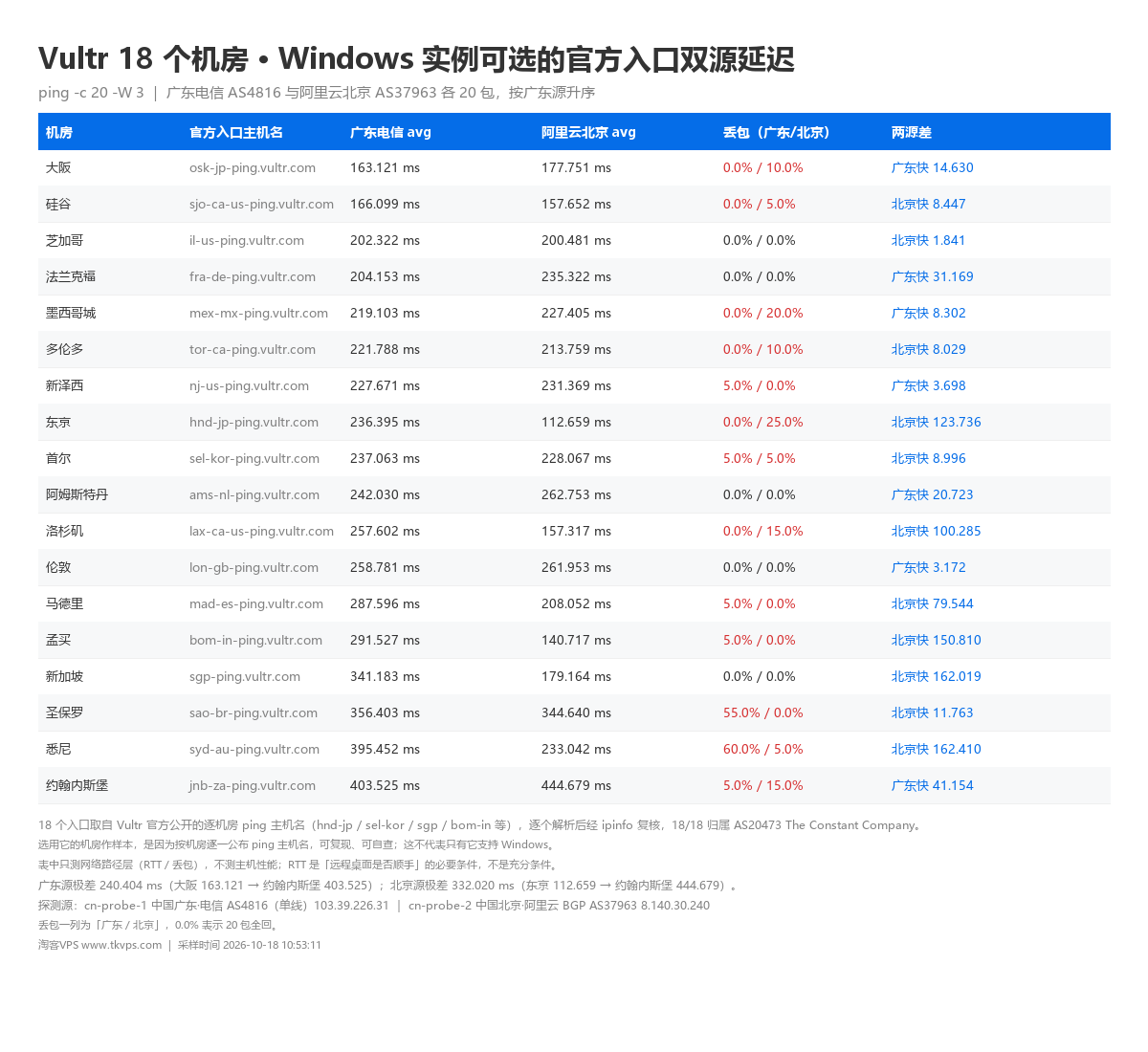The height and width of the screenshot is (1052, 1148).
Task: Click the 北京快 123.736 difference value
Action: tap(937, 422)
